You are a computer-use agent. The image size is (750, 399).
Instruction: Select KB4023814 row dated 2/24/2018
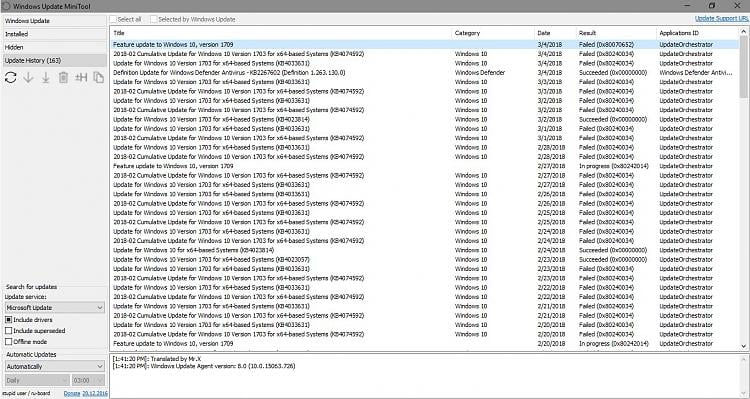(x=425, y=250)
